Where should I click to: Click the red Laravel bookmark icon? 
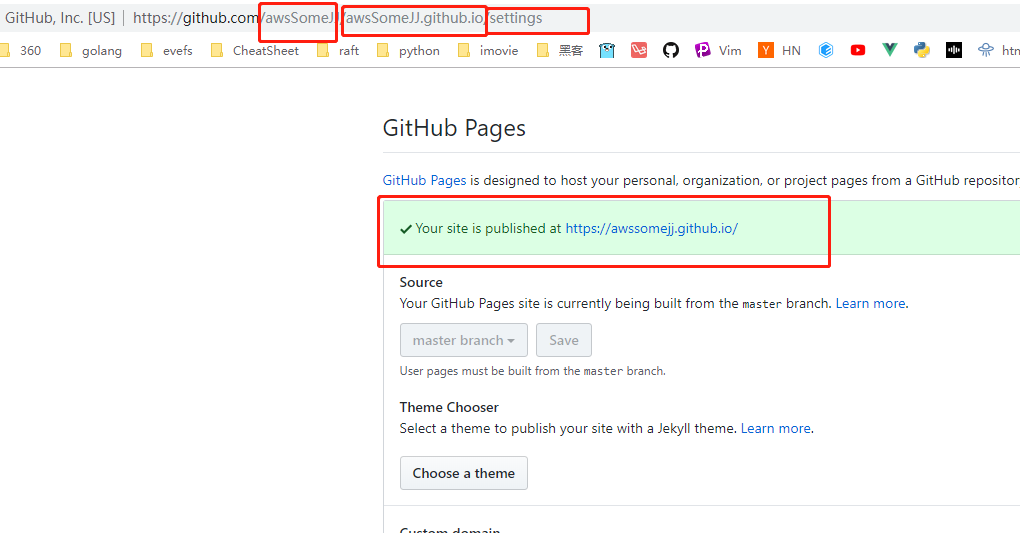click(639, 50)
